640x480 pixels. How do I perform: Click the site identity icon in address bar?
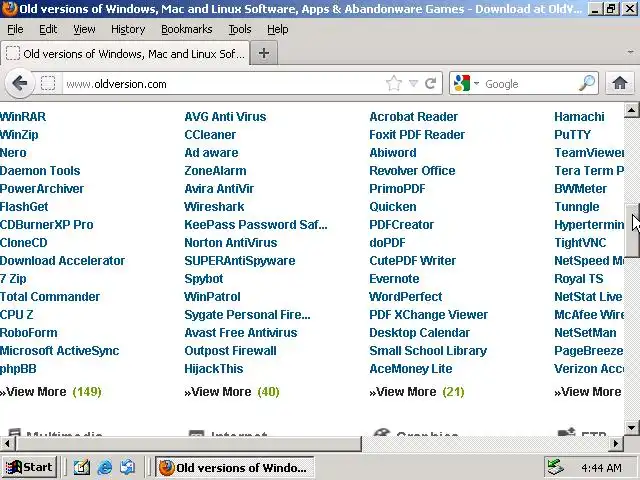[48, 84]
